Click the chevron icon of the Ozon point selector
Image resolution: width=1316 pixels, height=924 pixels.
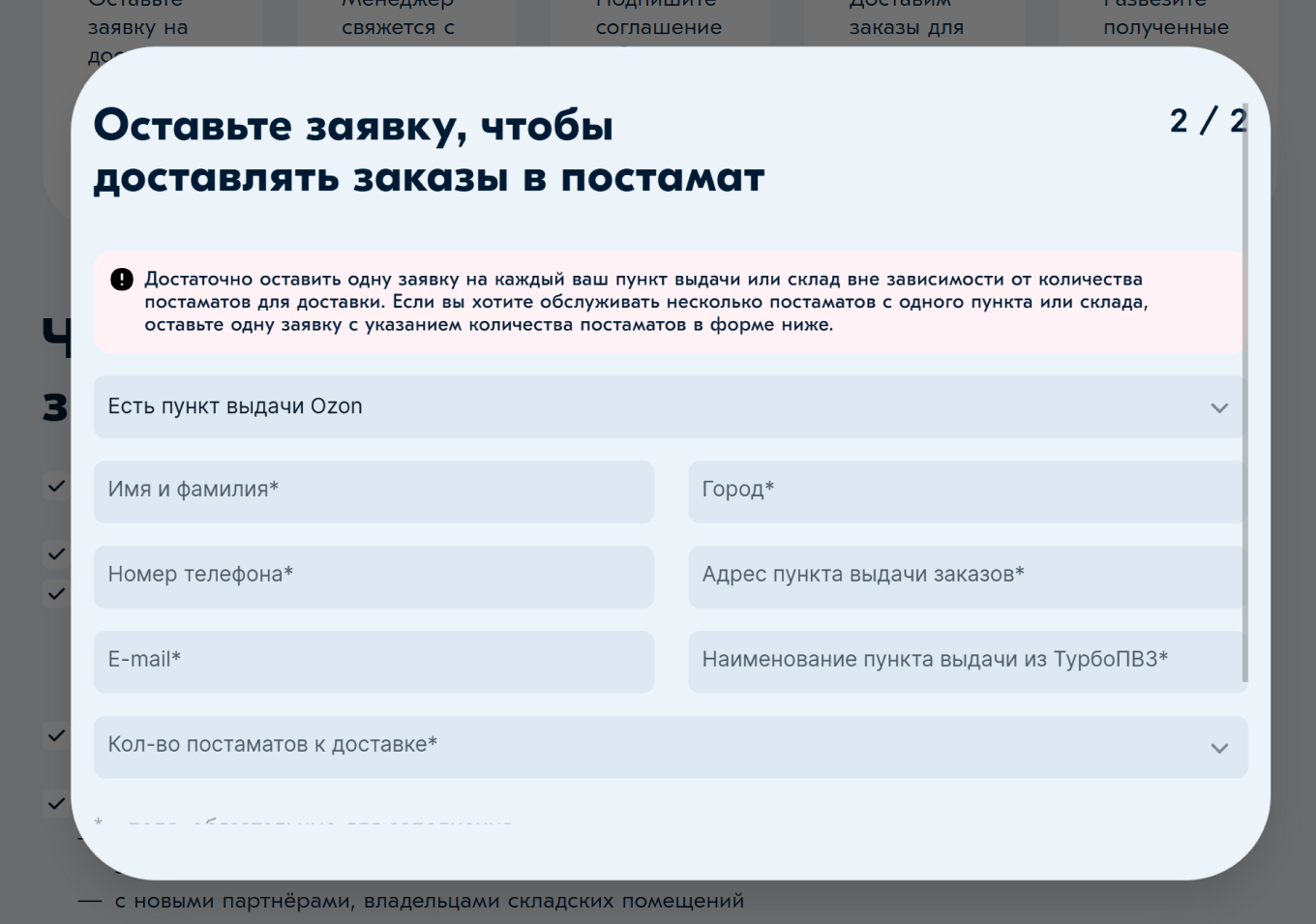(x=1219, y=407)
